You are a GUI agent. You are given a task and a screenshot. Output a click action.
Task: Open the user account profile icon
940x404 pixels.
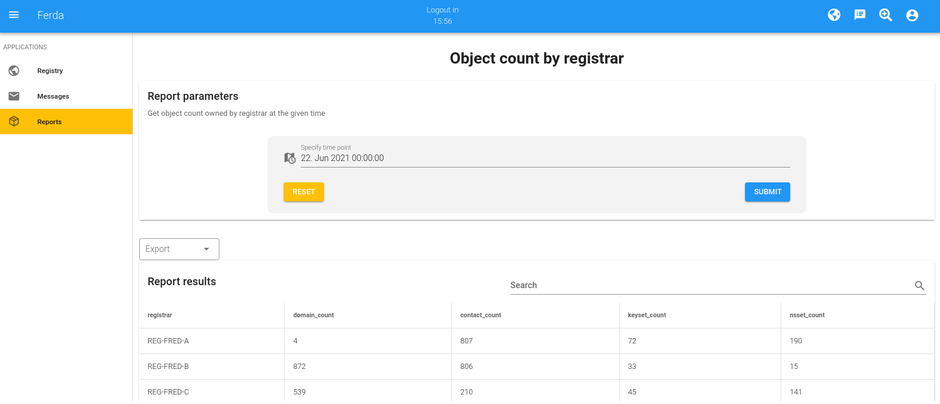[x=912, y=15]
